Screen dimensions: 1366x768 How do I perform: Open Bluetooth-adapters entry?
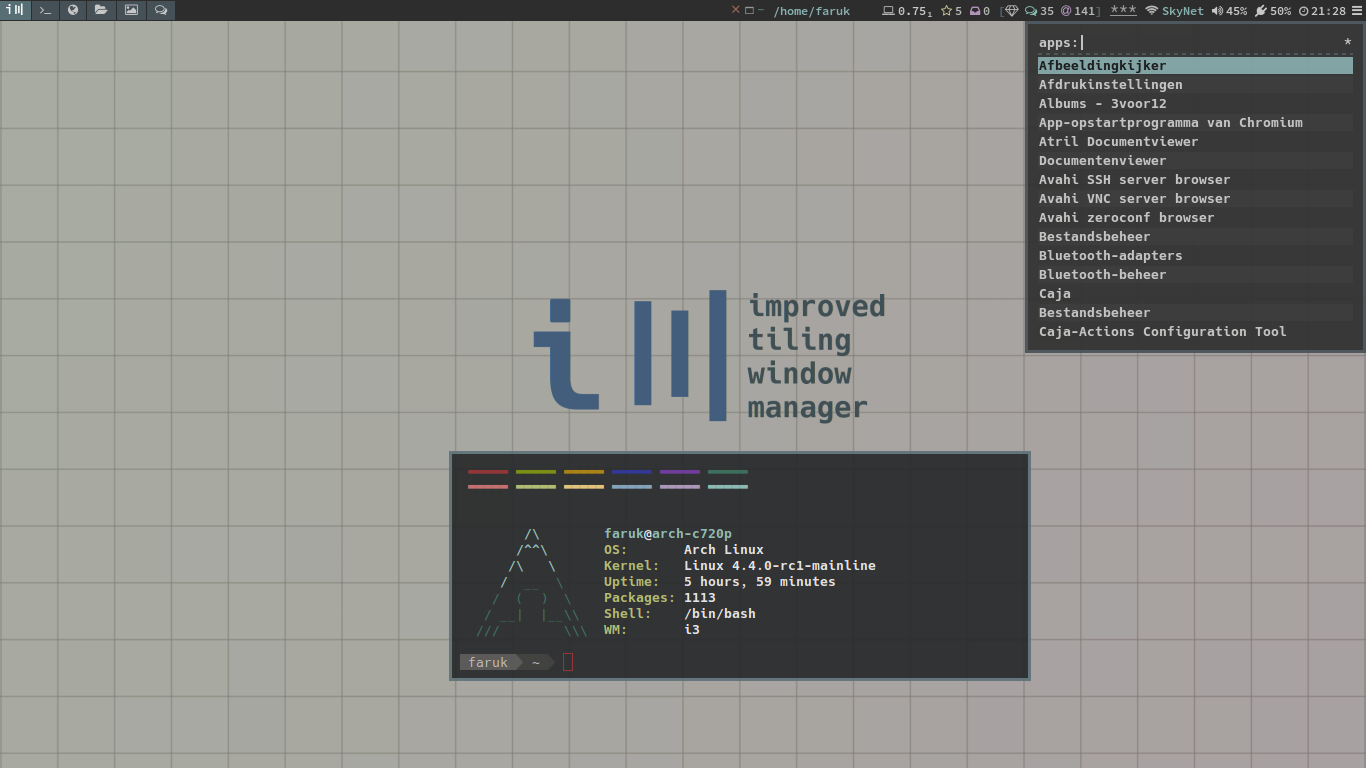point(1195,256)
